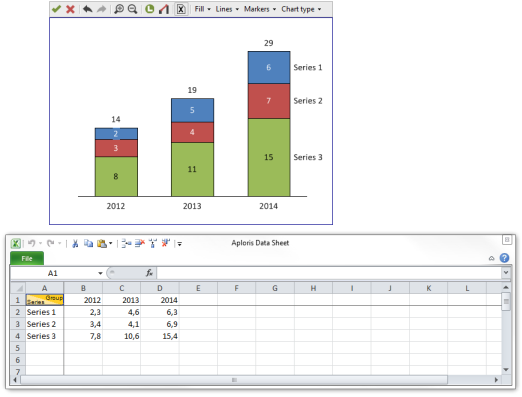Viewport: 522px width, 397px height.
Task: Select cell with value 2,3
Action: pos(83,312)
